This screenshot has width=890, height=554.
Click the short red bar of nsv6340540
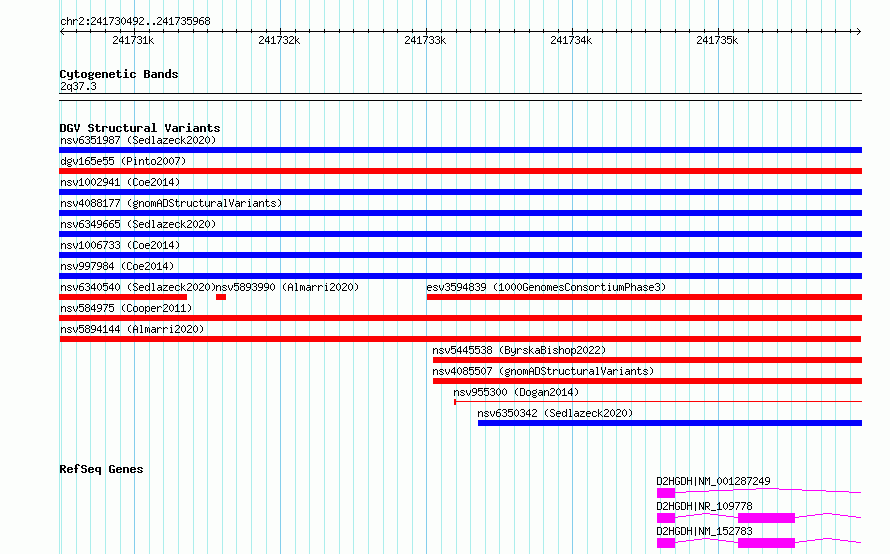click(x=123, y=297)
